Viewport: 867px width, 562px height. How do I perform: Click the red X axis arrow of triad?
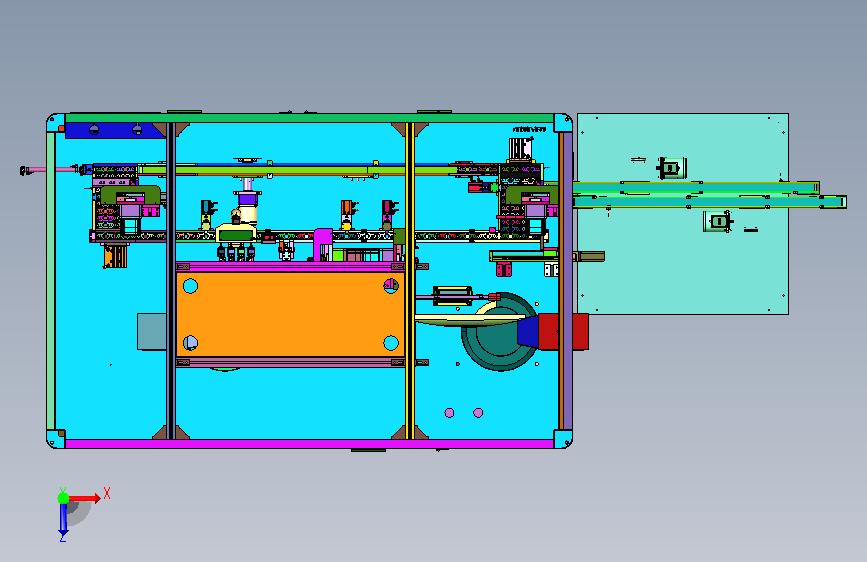(x=85, y=498)
